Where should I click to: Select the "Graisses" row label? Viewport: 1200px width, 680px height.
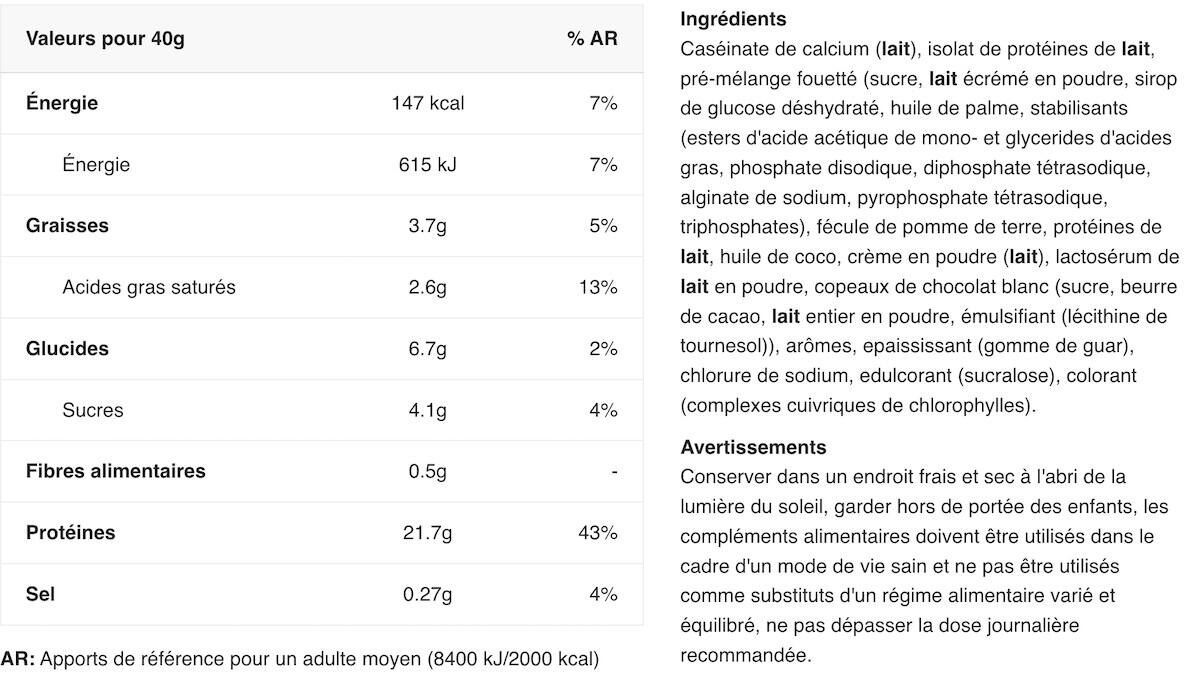(x=67, y=226)
